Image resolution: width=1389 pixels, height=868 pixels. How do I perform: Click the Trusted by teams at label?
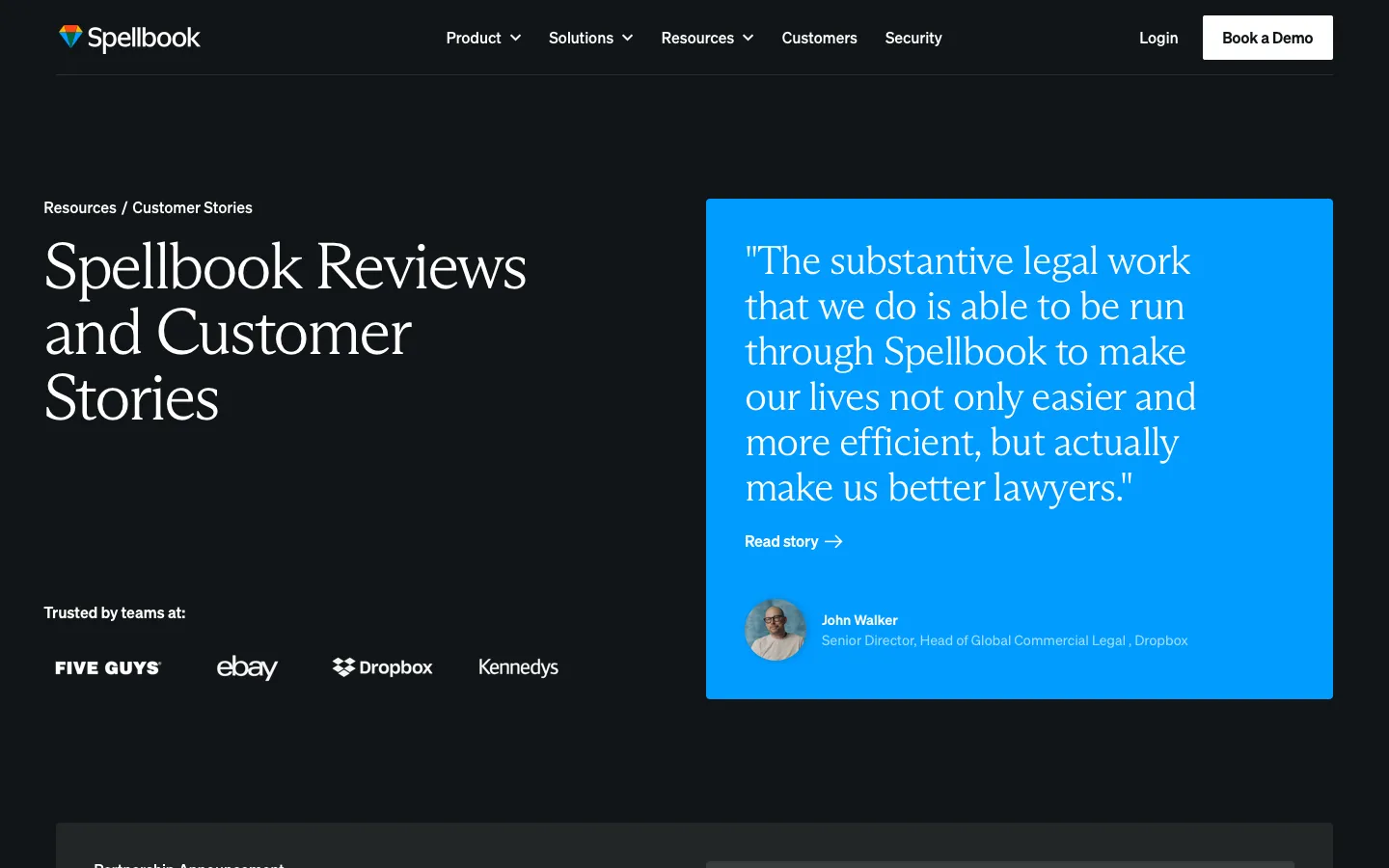[115, 612]
